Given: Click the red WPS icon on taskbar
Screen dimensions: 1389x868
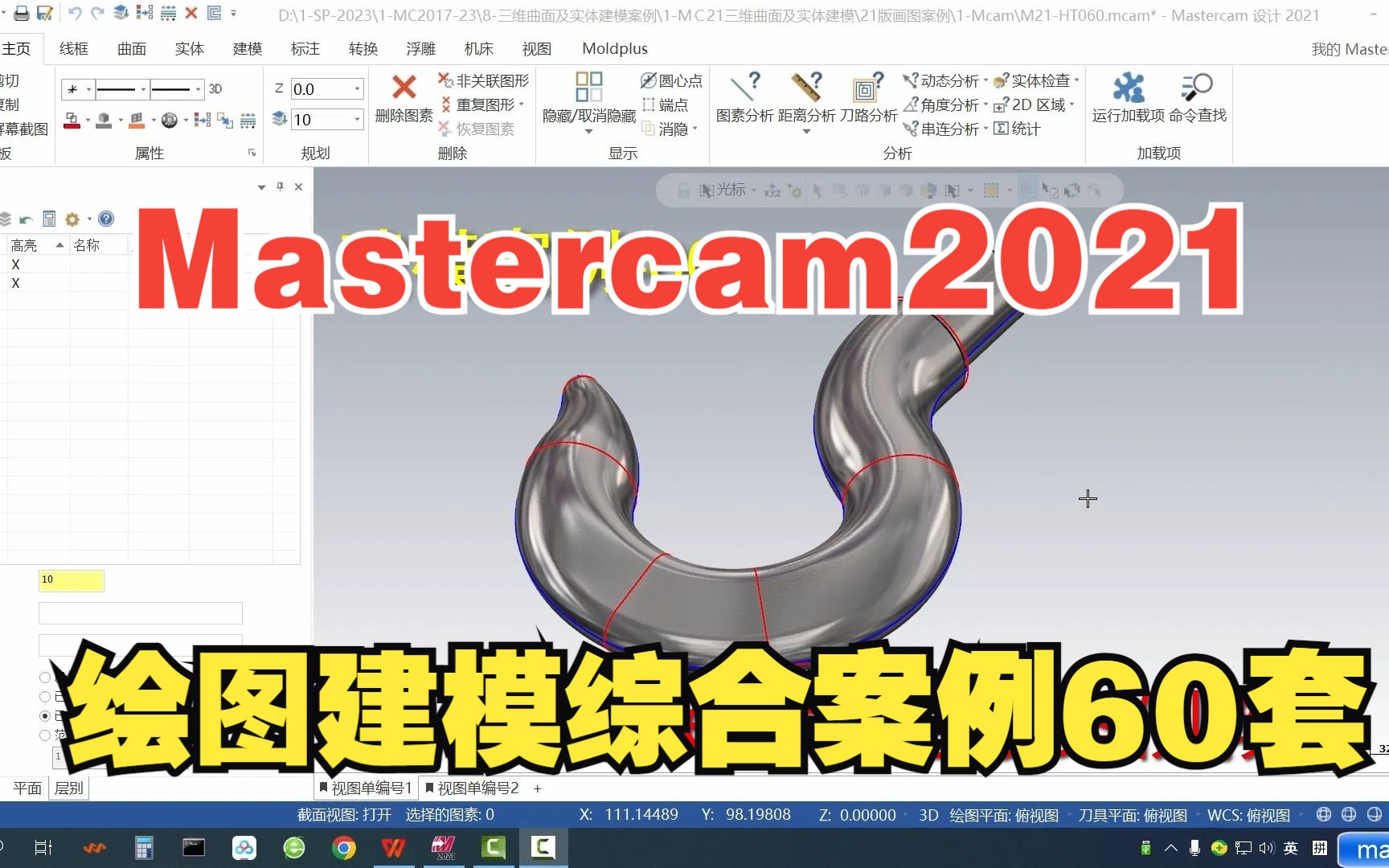Looking at the screenshot, I should pos(393,848).
